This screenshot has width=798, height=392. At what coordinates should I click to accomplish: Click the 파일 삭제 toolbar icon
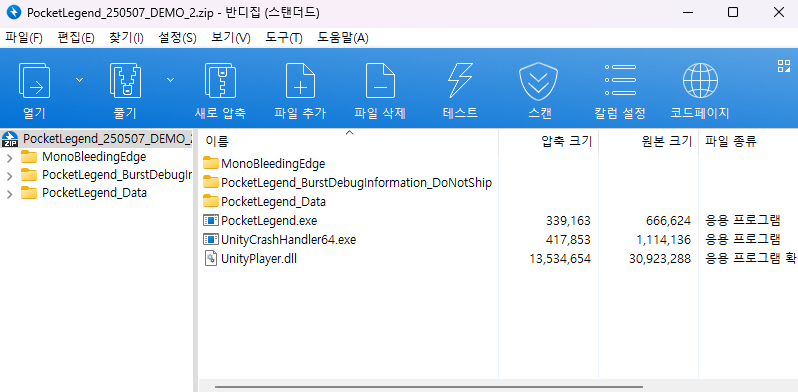point(380,80)
